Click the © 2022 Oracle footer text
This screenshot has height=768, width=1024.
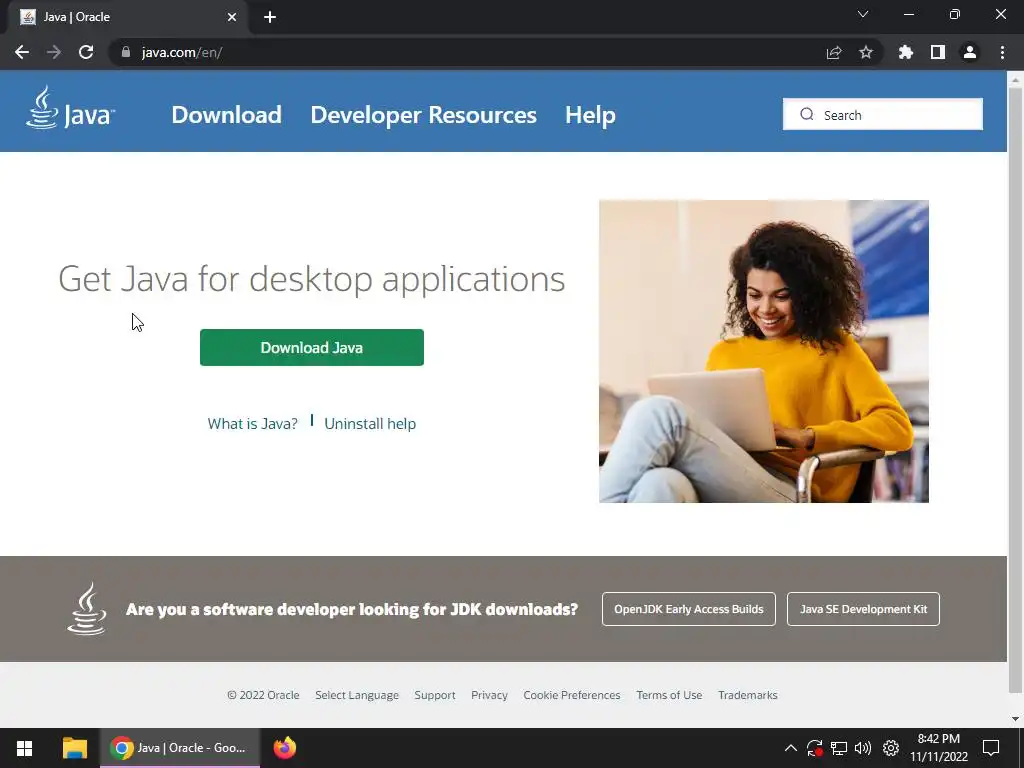(263, 695)
